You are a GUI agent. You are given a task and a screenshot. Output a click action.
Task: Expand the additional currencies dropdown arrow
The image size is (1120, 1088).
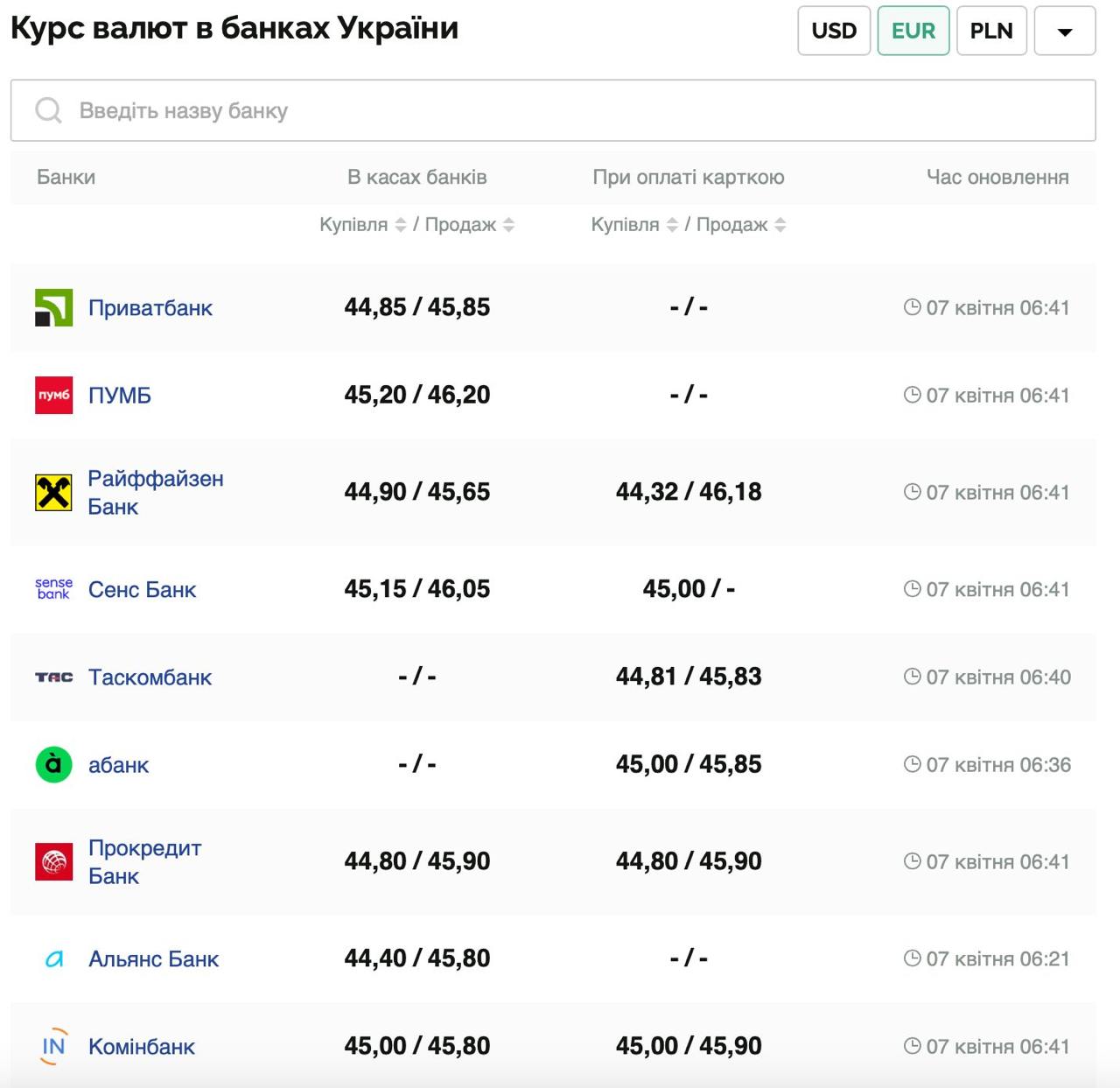(1065, 32)
